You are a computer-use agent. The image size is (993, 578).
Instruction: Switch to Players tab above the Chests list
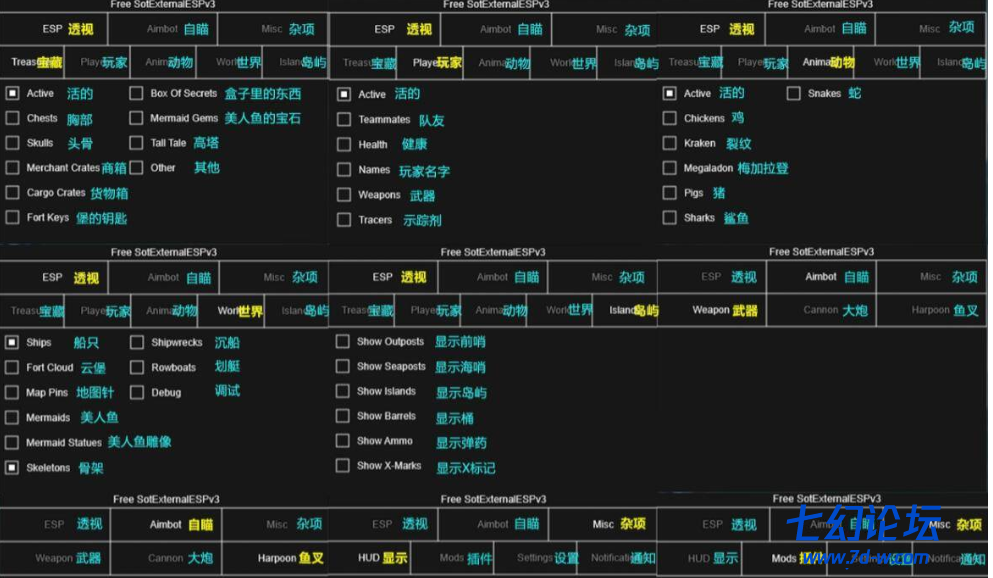99,62
